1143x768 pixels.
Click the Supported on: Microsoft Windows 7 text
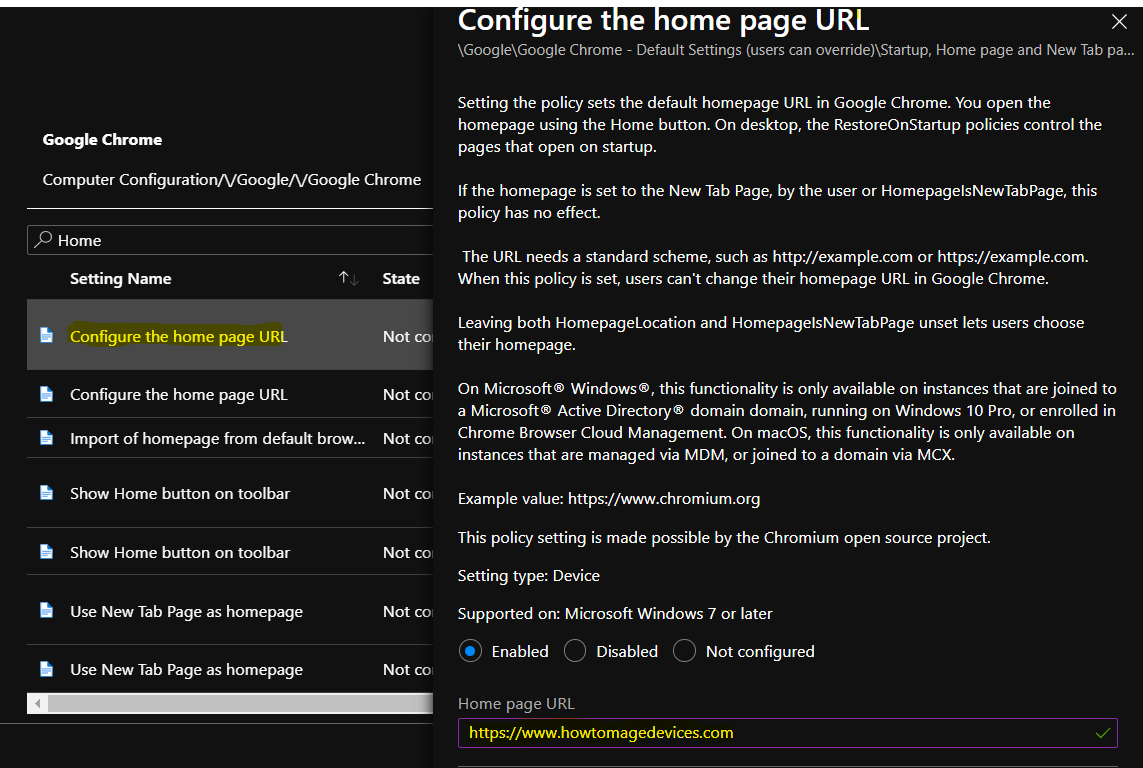tap(615, 613)
